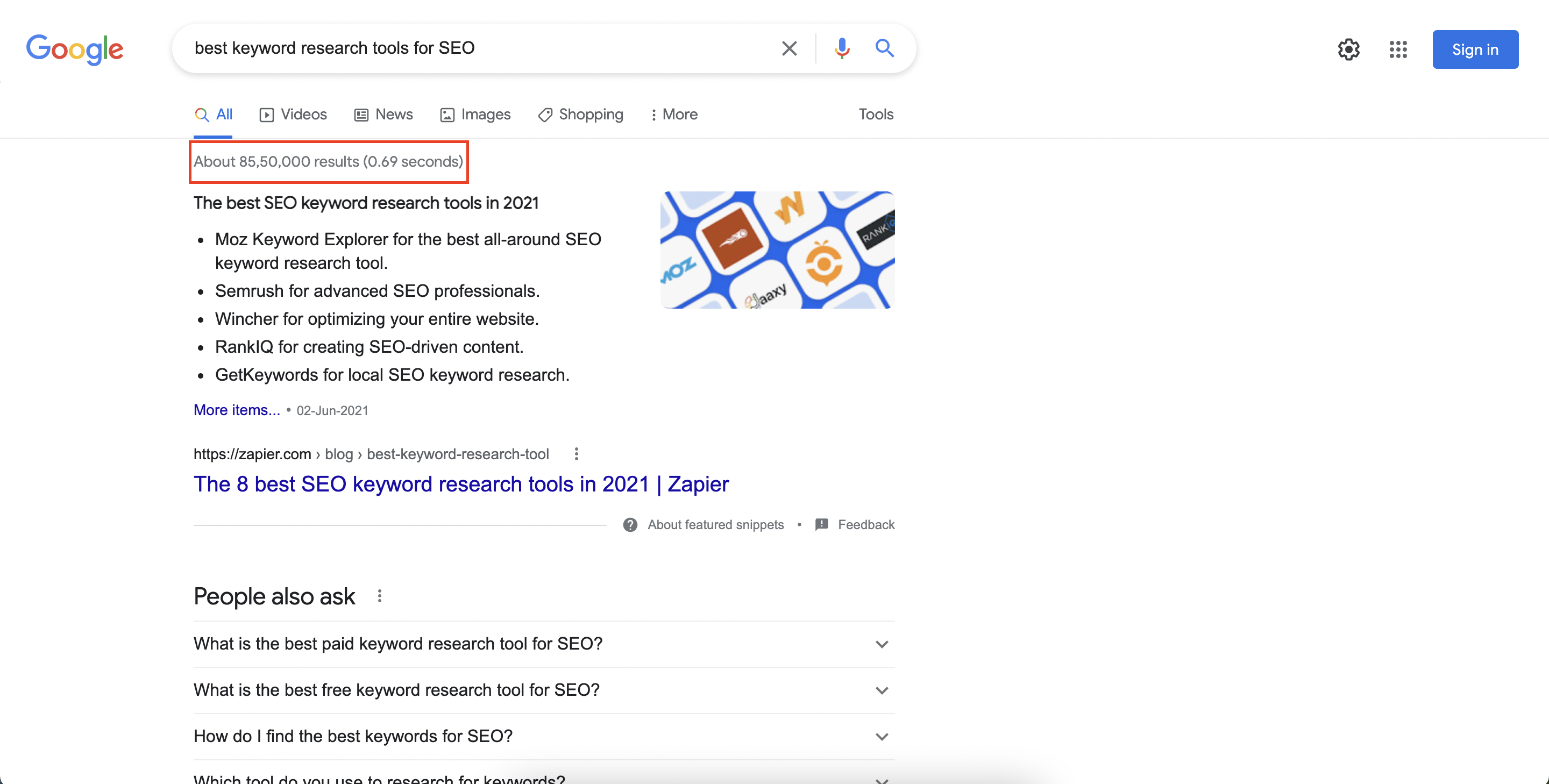The height and width of the screenshot is (784, 1549).
Task: Click the search box text field
Action: pyautogui.click(x=481, y=48)
